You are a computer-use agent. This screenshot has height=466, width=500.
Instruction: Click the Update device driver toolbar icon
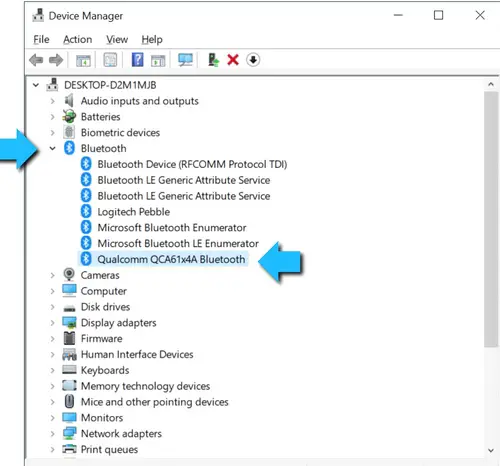pyautogui.click(x=213, y=60)
